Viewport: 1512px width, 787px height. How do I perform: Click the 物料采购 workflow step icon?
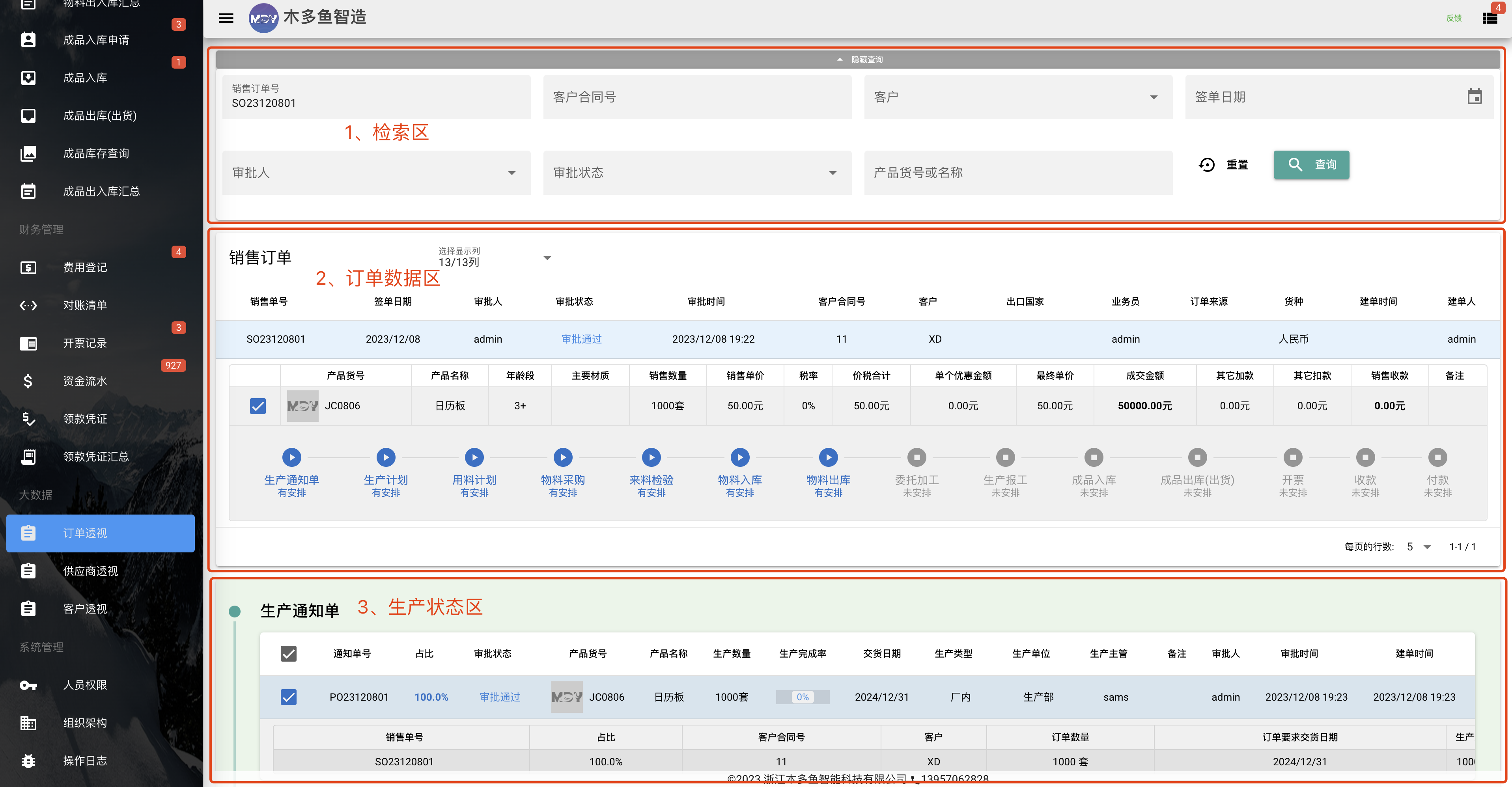tap(563, 457)
